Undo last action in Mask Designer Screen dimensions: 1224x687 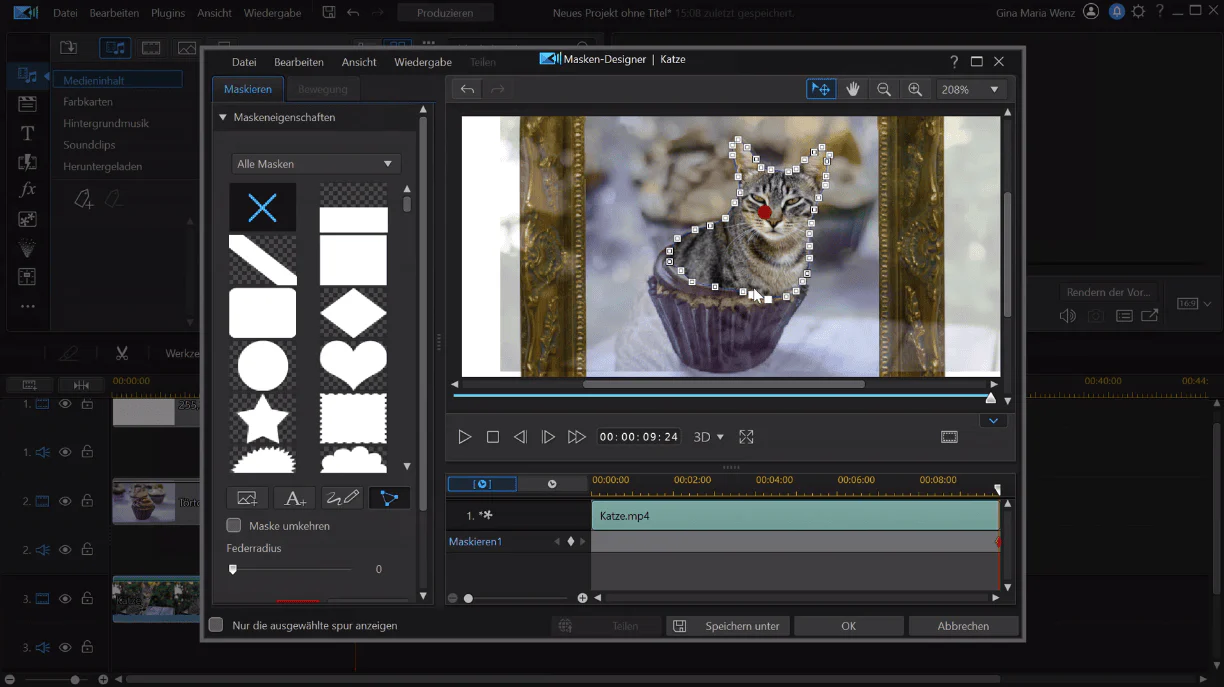pos(467,89)
